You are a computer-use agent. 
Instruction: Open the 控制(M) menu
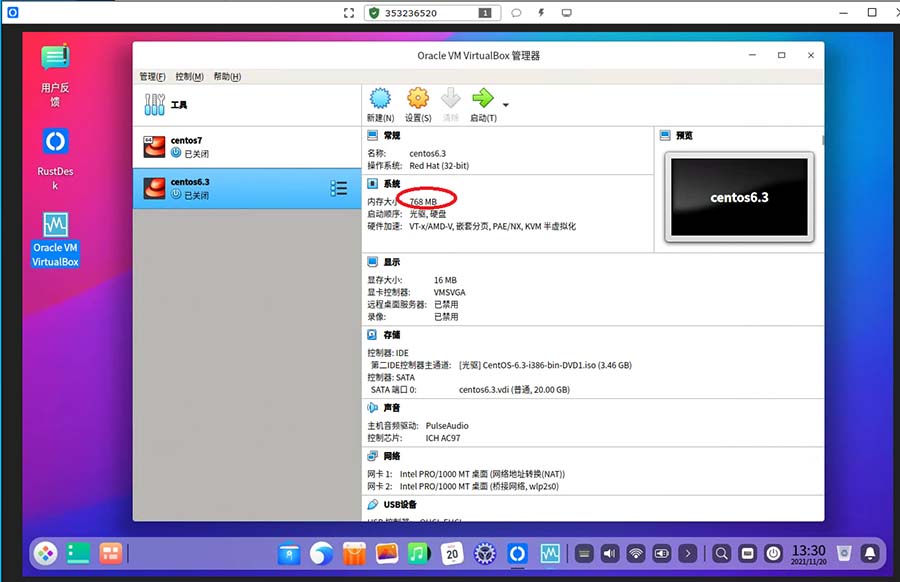pos(189,76)
